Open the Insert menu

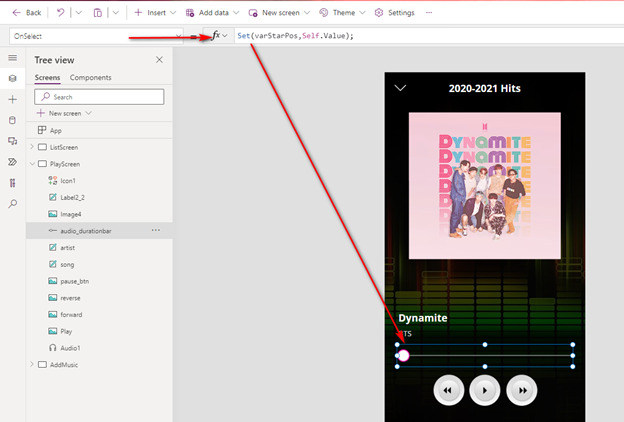[155, 13]
